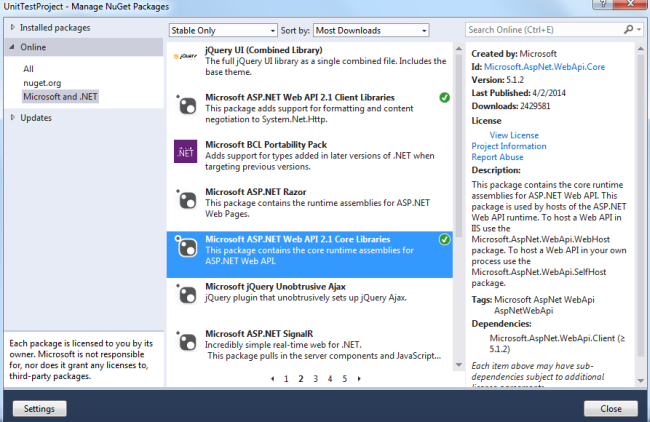Click the jQuery UI package icon
This screenshot has width=650, height=422.
pos(185,56)
